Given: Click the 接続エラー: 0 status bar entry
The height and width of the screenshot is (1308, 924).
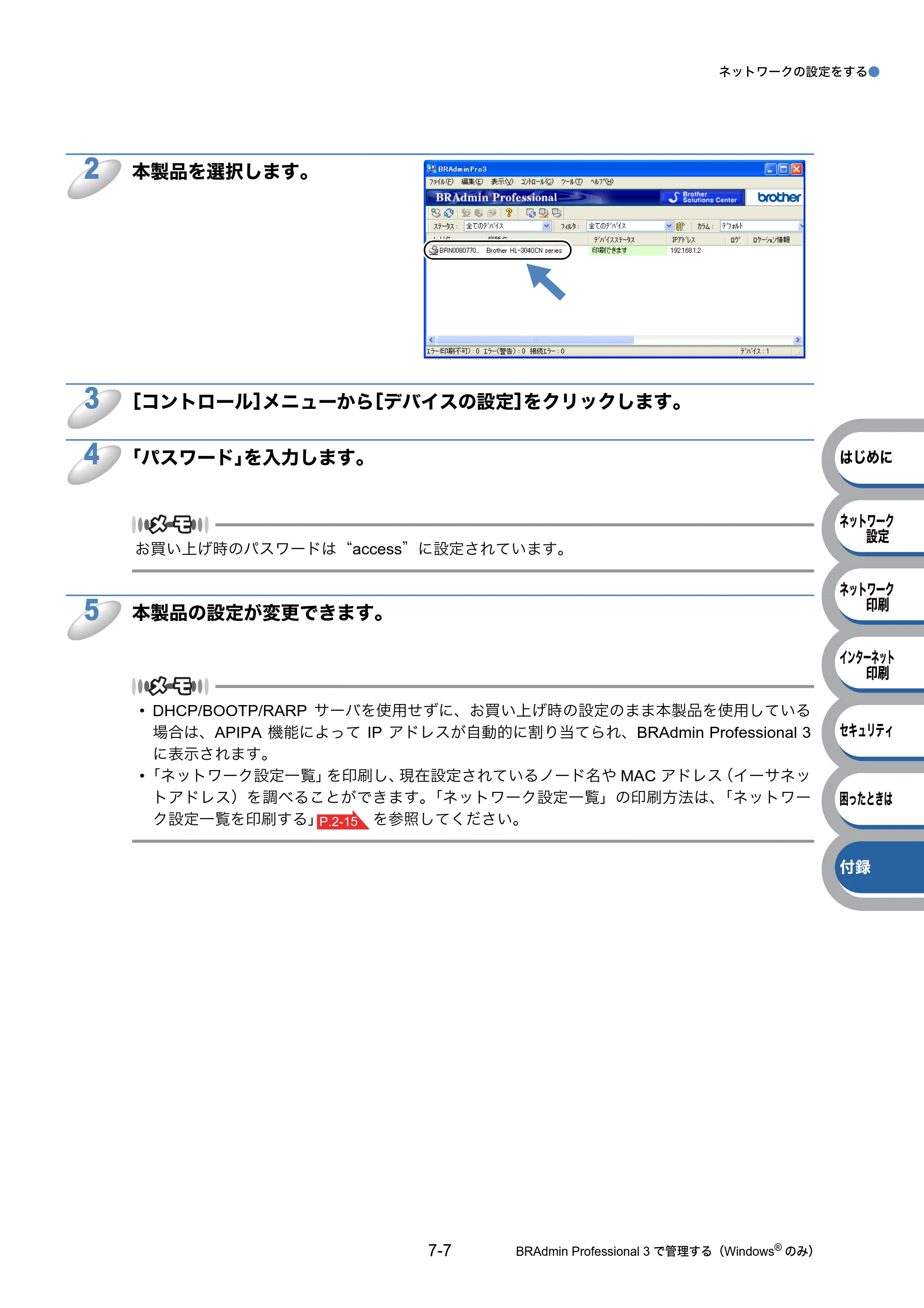Looking at the screenshot, I should [547, 351].
